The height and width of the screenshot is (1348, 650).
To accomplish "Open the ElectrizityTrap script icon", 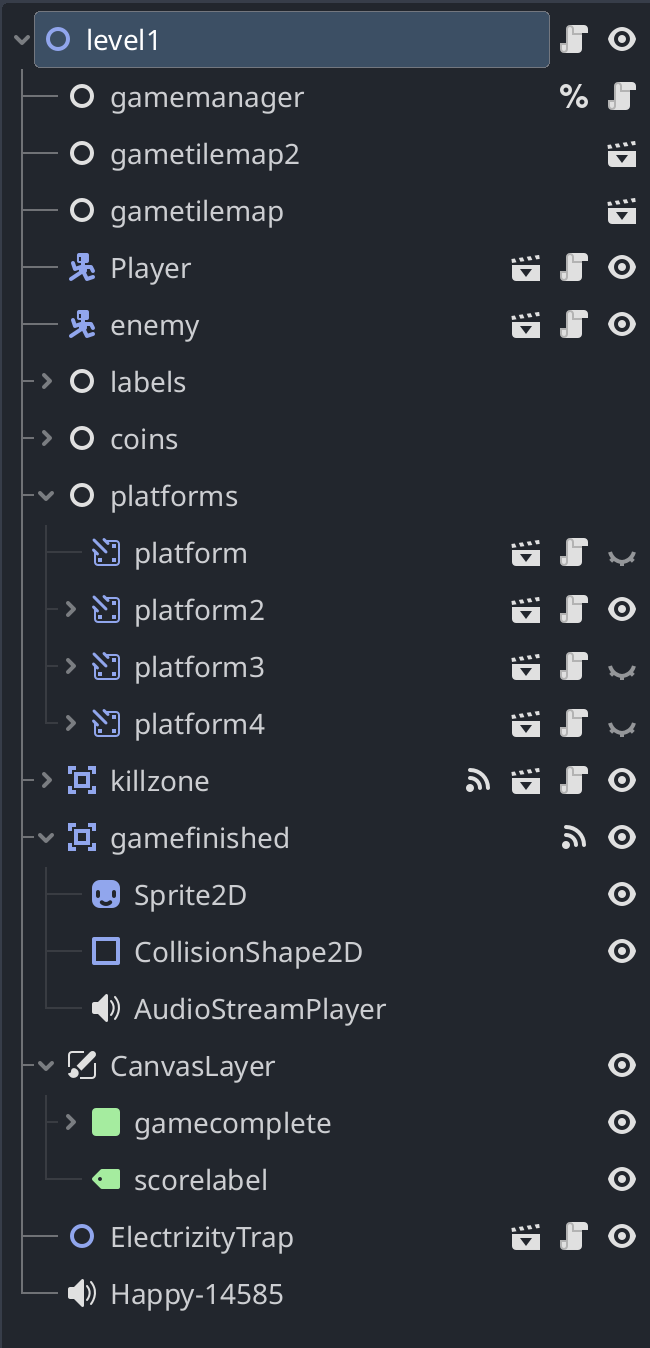I will (x=573, y=1237).
